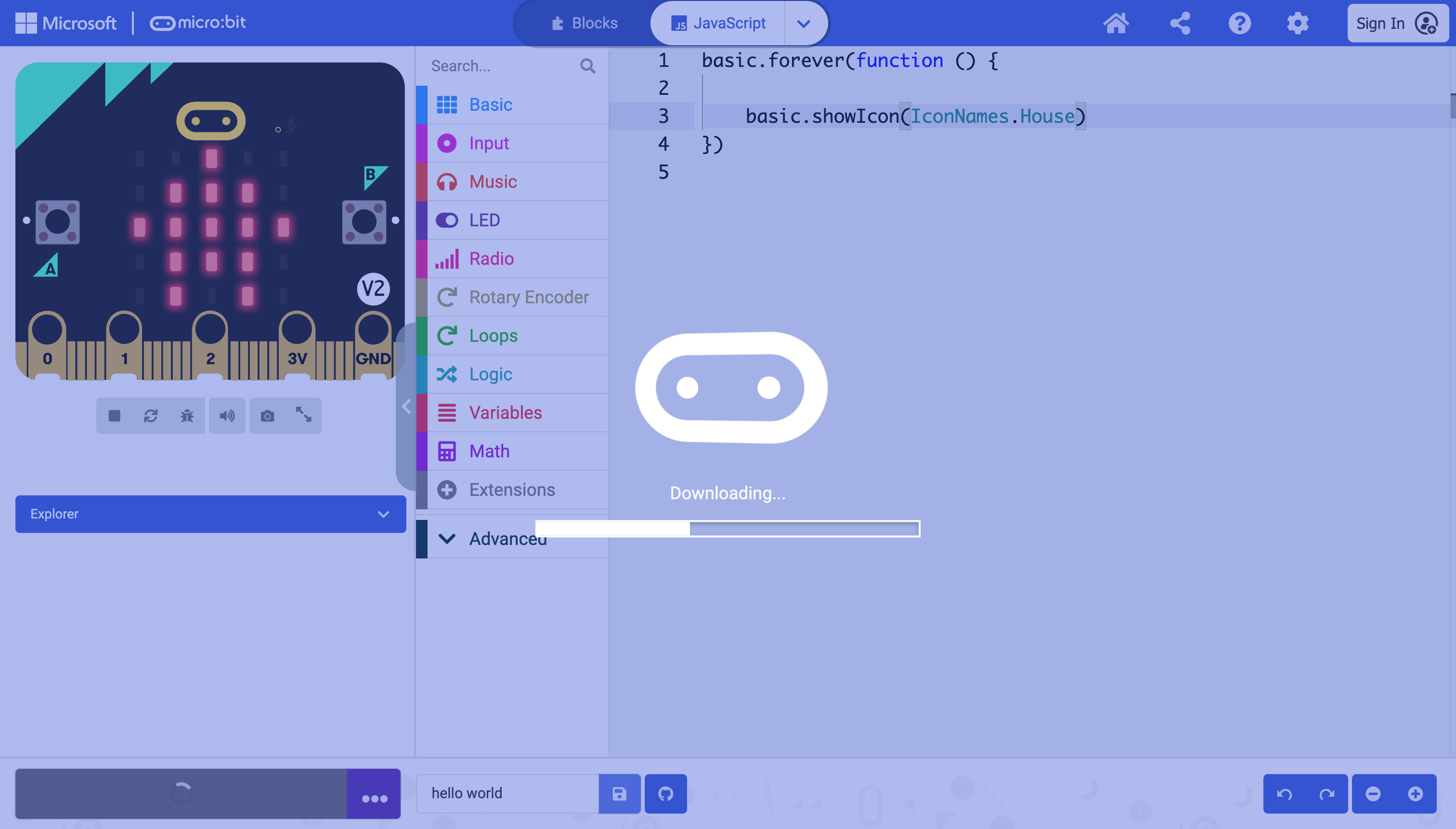
Task: Open the Variables toolbox category
Action: point(512,412)
